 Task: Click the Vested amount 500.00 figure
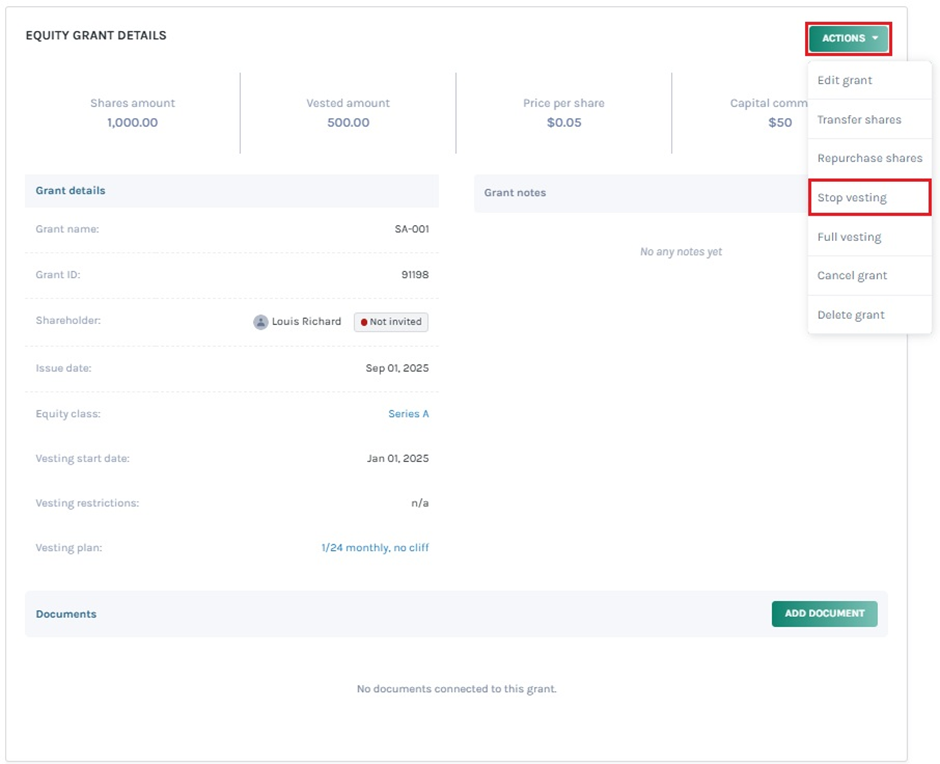point(348,122)
